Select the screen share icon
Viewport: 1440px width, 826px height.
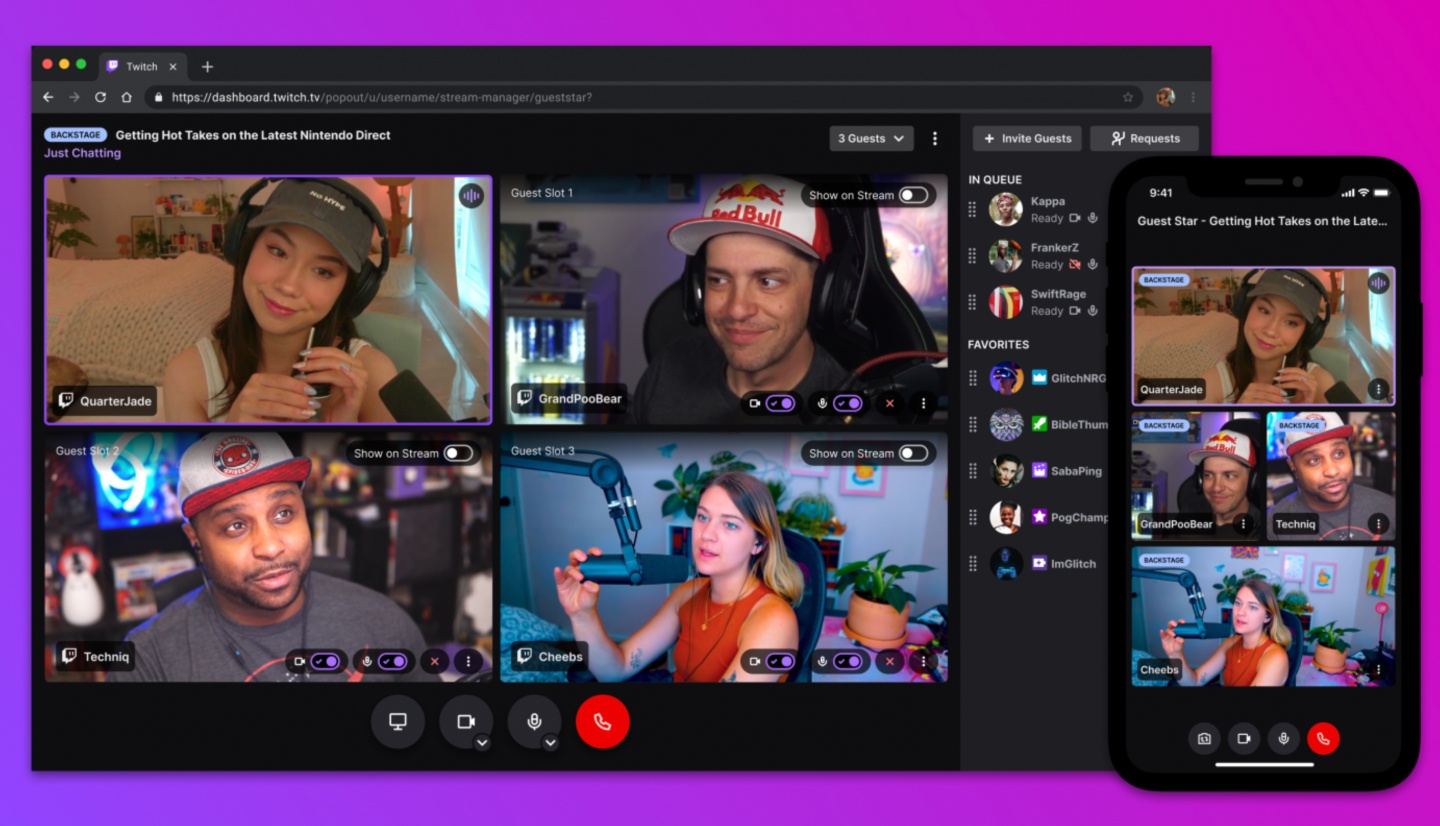pos(397,721)
